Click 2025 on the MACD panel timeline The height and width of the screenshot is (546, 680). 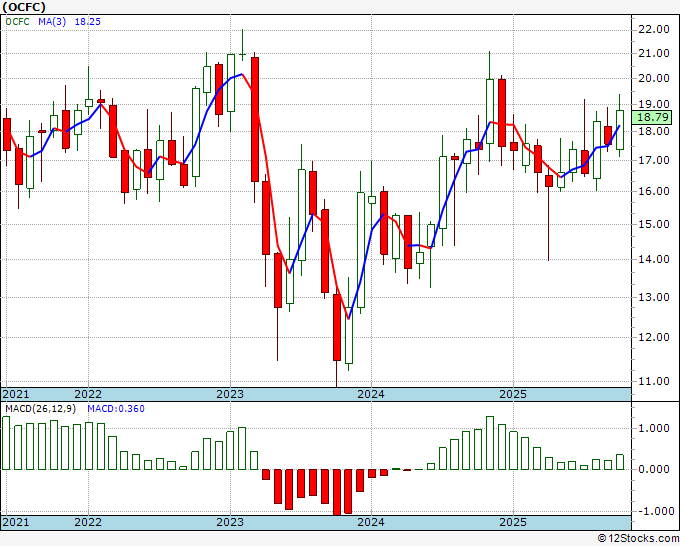click(x=513, y=522)
